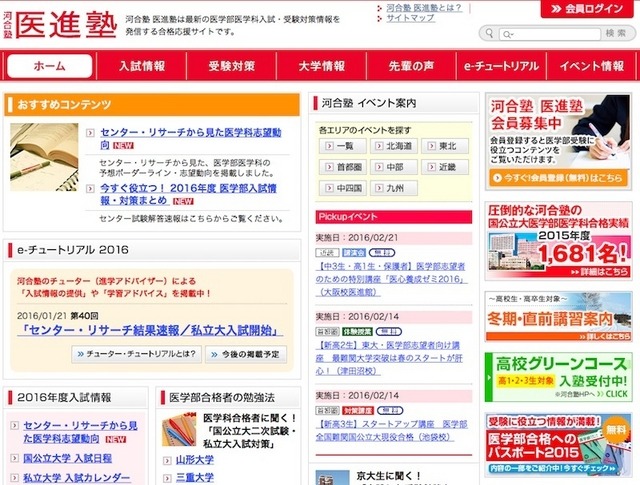Viewport: 640px width, 485px height.
Task: Click 今すぐ!会員登録(無料)はこちら orange button
Action: click(x=558, y=178)
